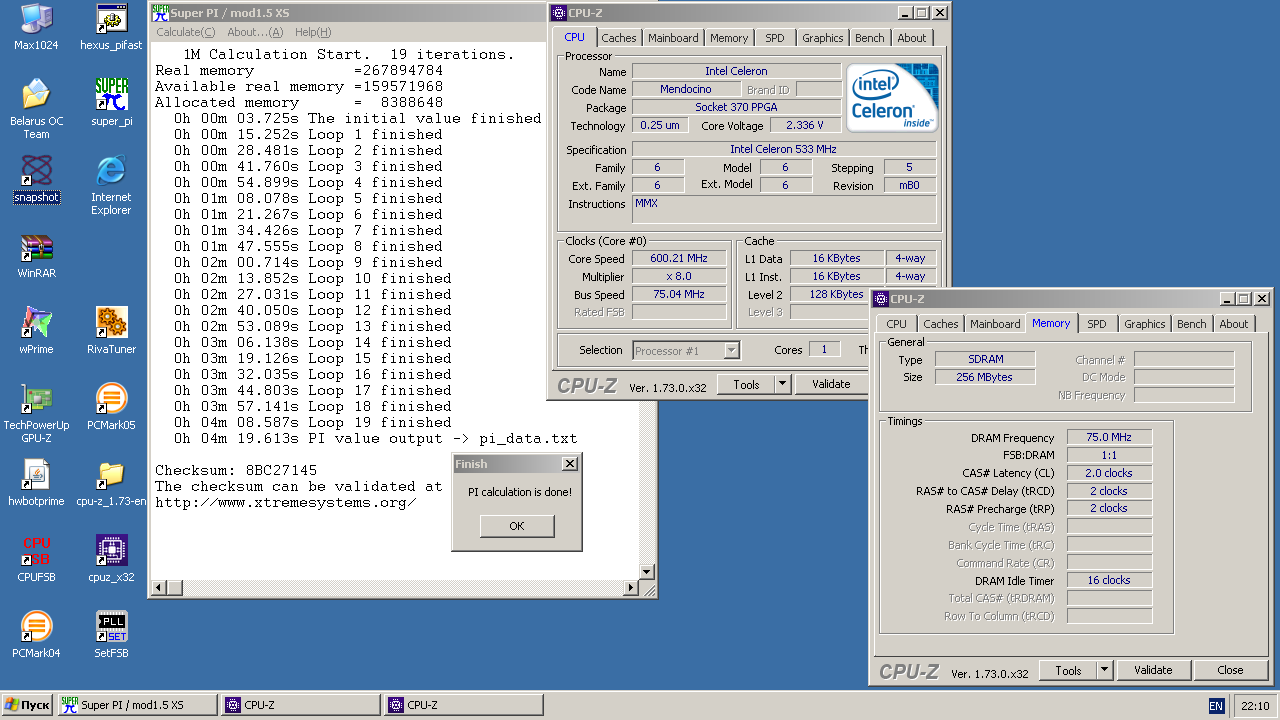Open Bench tab in Memory window

click(x=1192, y=324)
